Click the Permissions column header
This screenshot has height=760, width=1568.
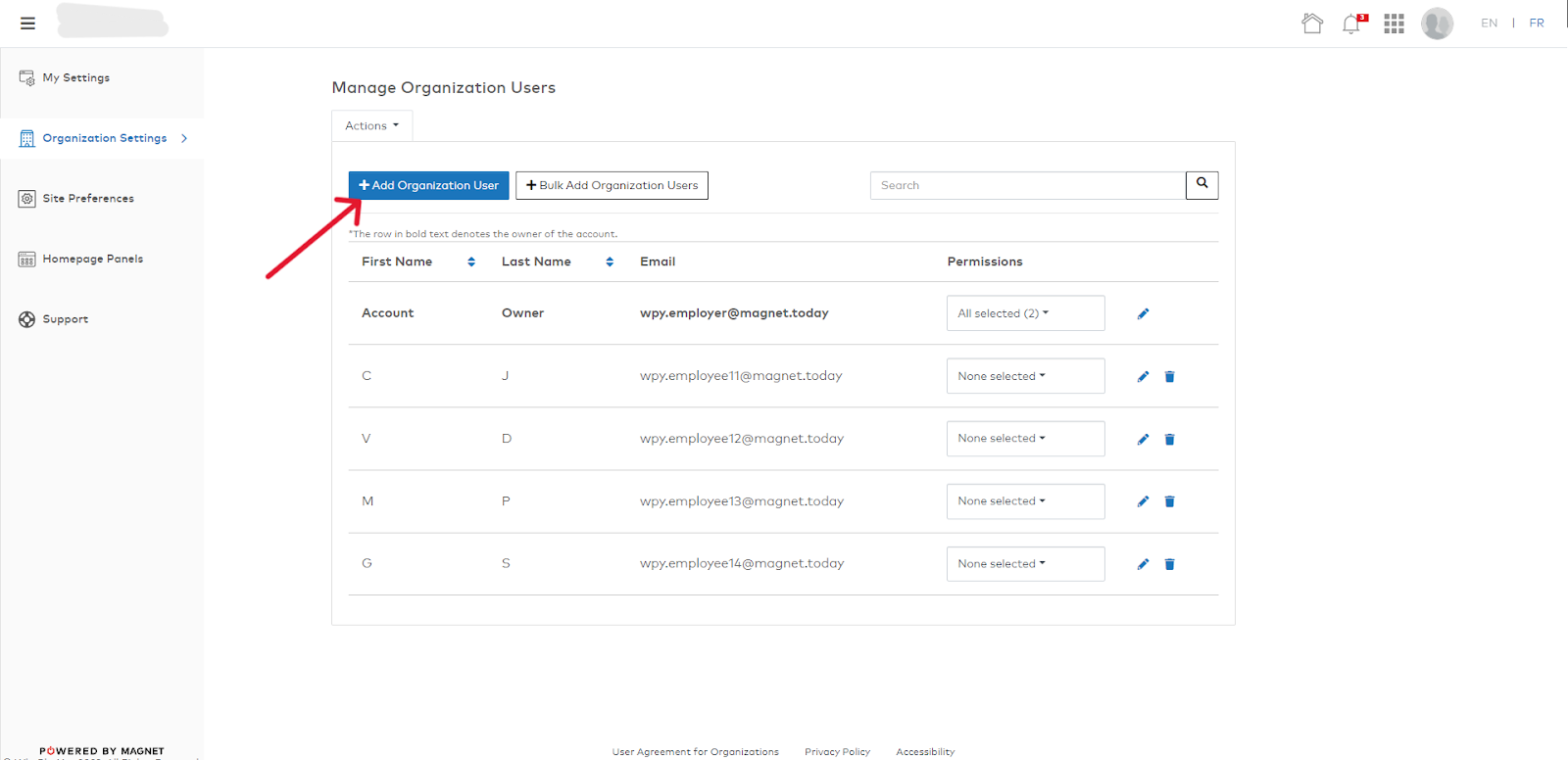click(985, 261)
